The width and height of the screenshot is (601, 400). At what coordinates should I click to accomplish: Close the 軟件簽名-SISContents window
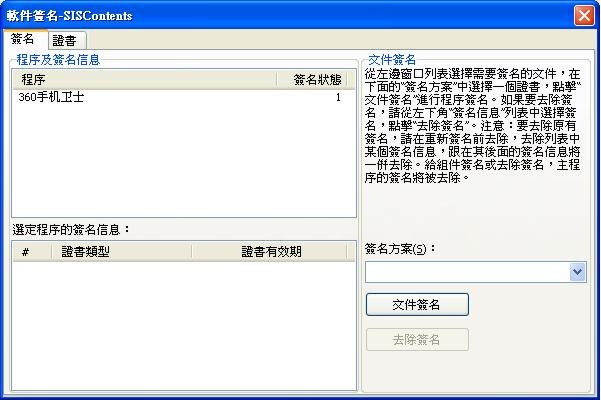[x=584, y=16]
